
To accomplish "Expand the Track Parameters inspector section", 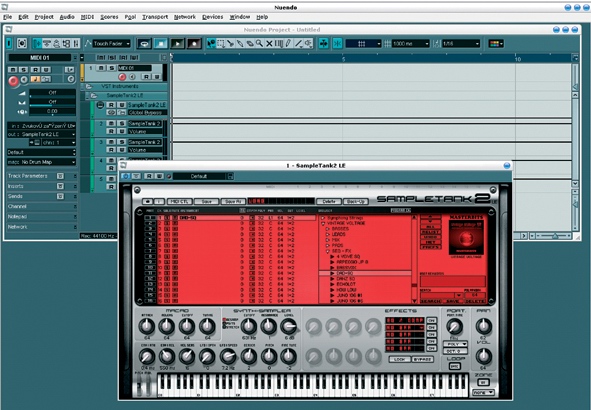I will coord(43,176).
